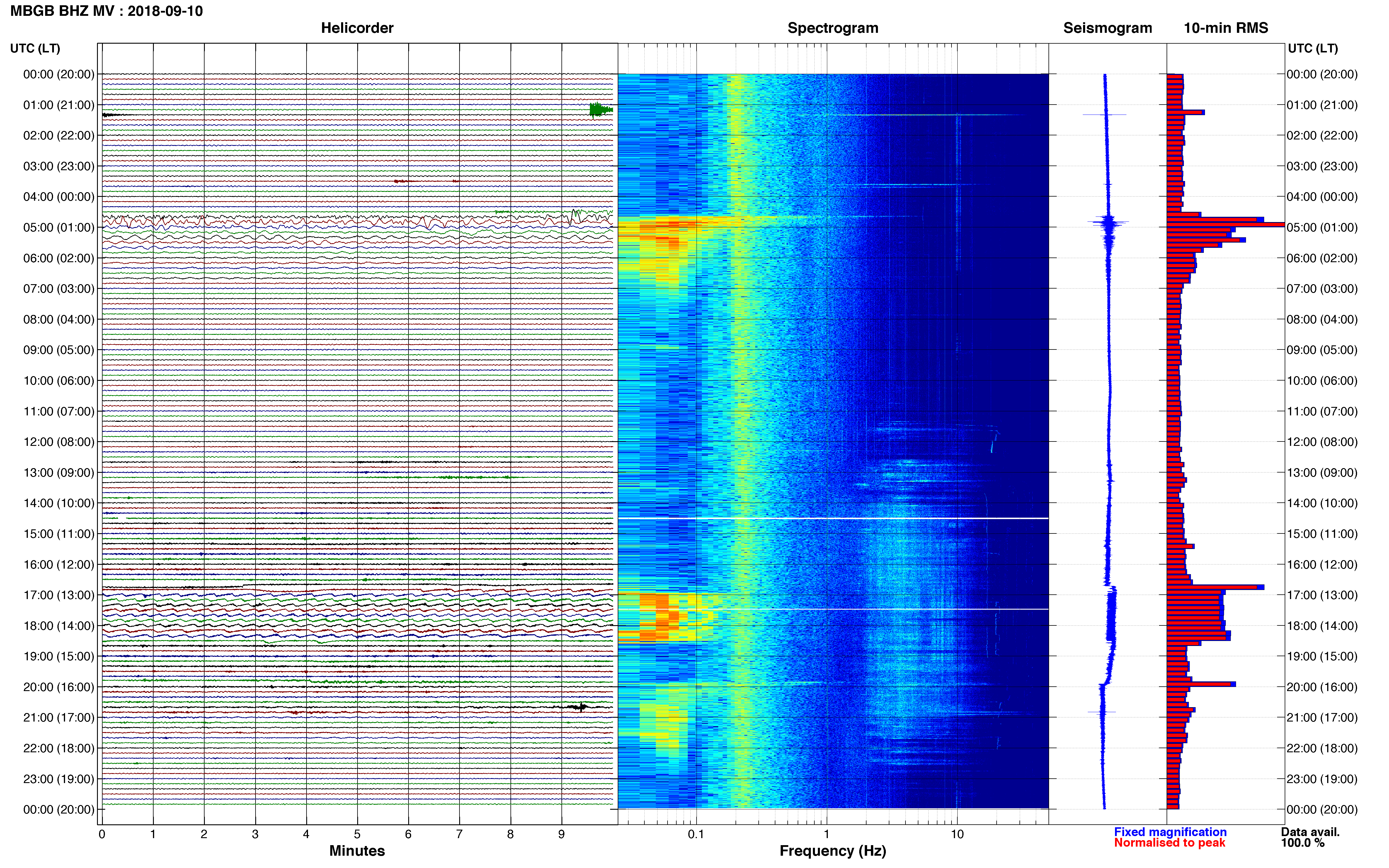Click the 'Normalised to peak' legend text

pyautogui.click(x=1170, y=843)
